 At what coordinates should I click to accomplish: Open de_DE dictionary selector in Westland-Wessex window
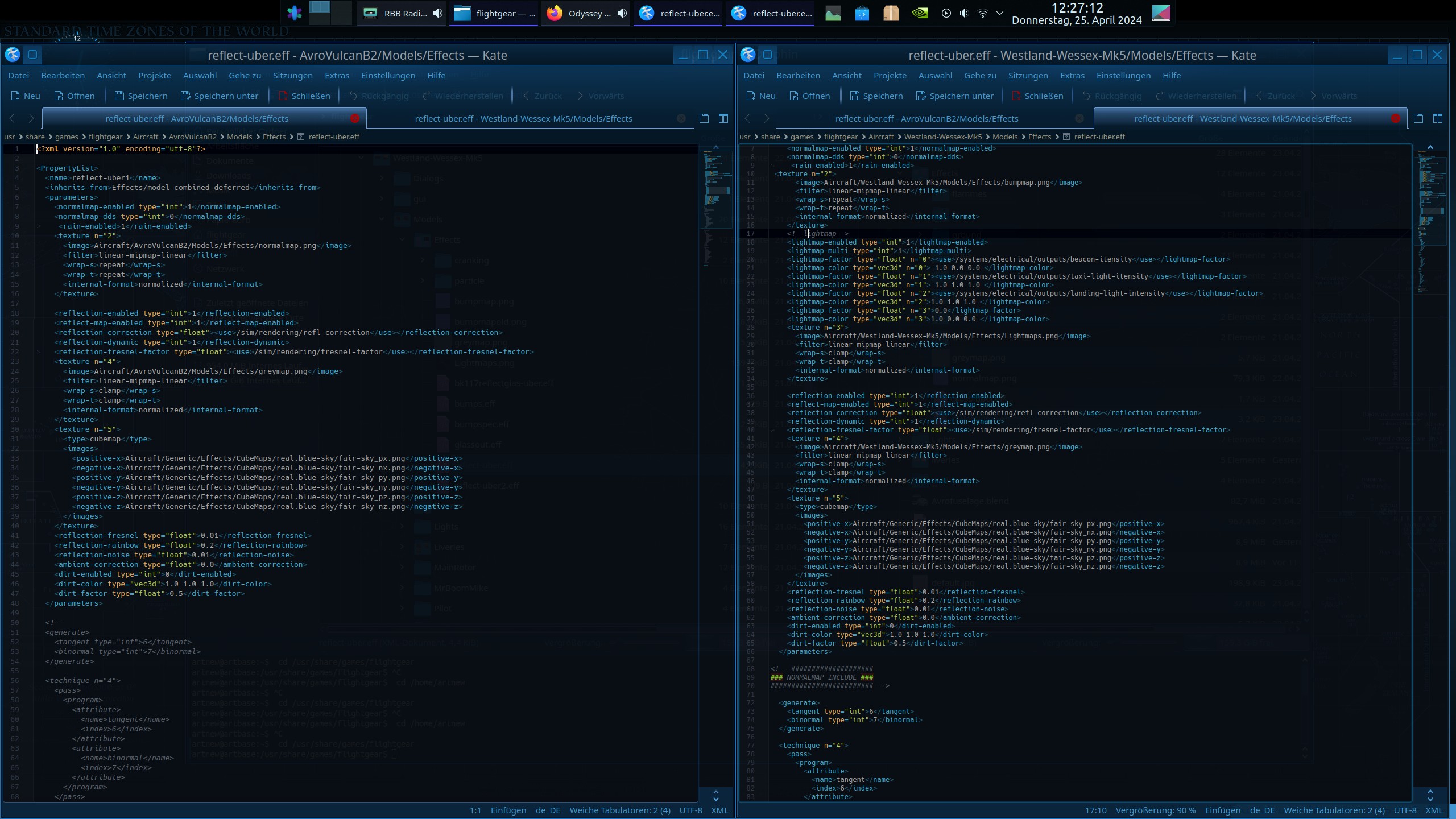(1262, 810)
